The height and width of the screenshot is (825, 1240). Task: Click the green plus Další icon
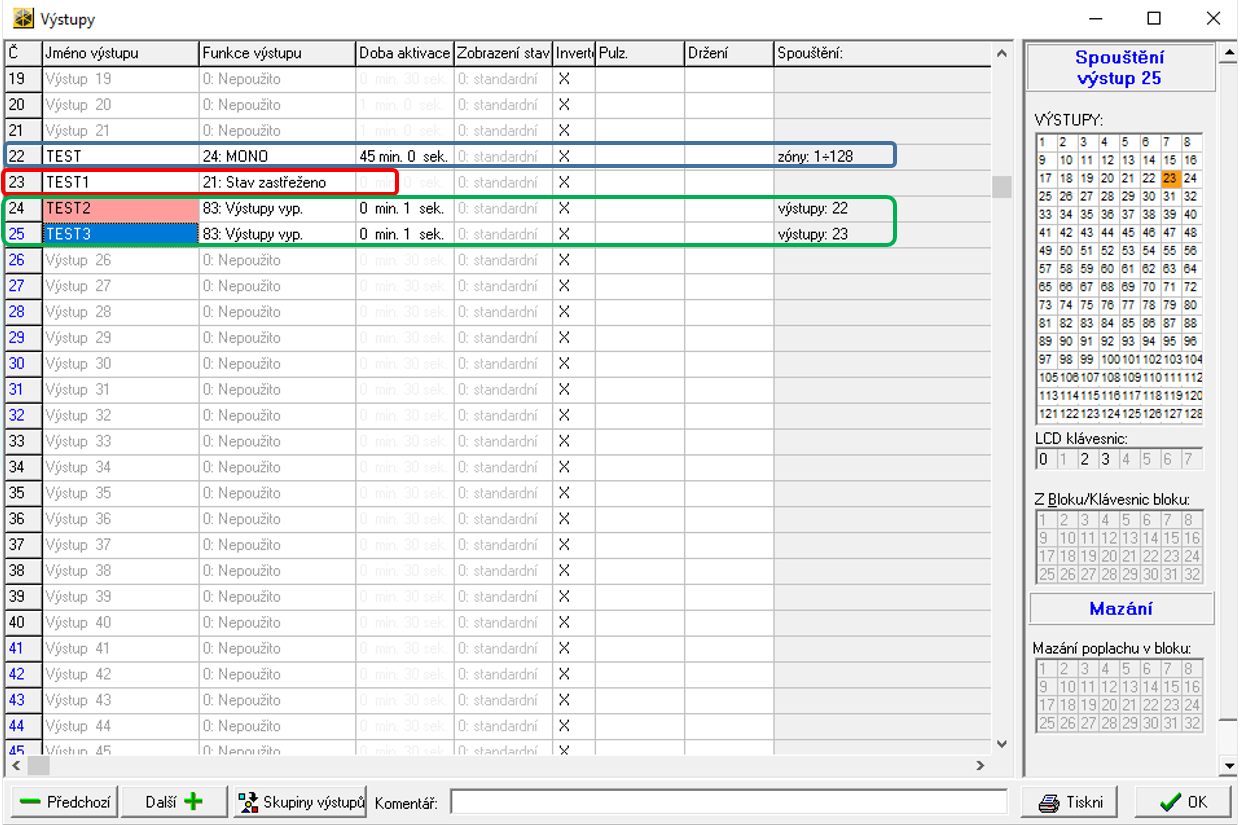pos(192,802)
